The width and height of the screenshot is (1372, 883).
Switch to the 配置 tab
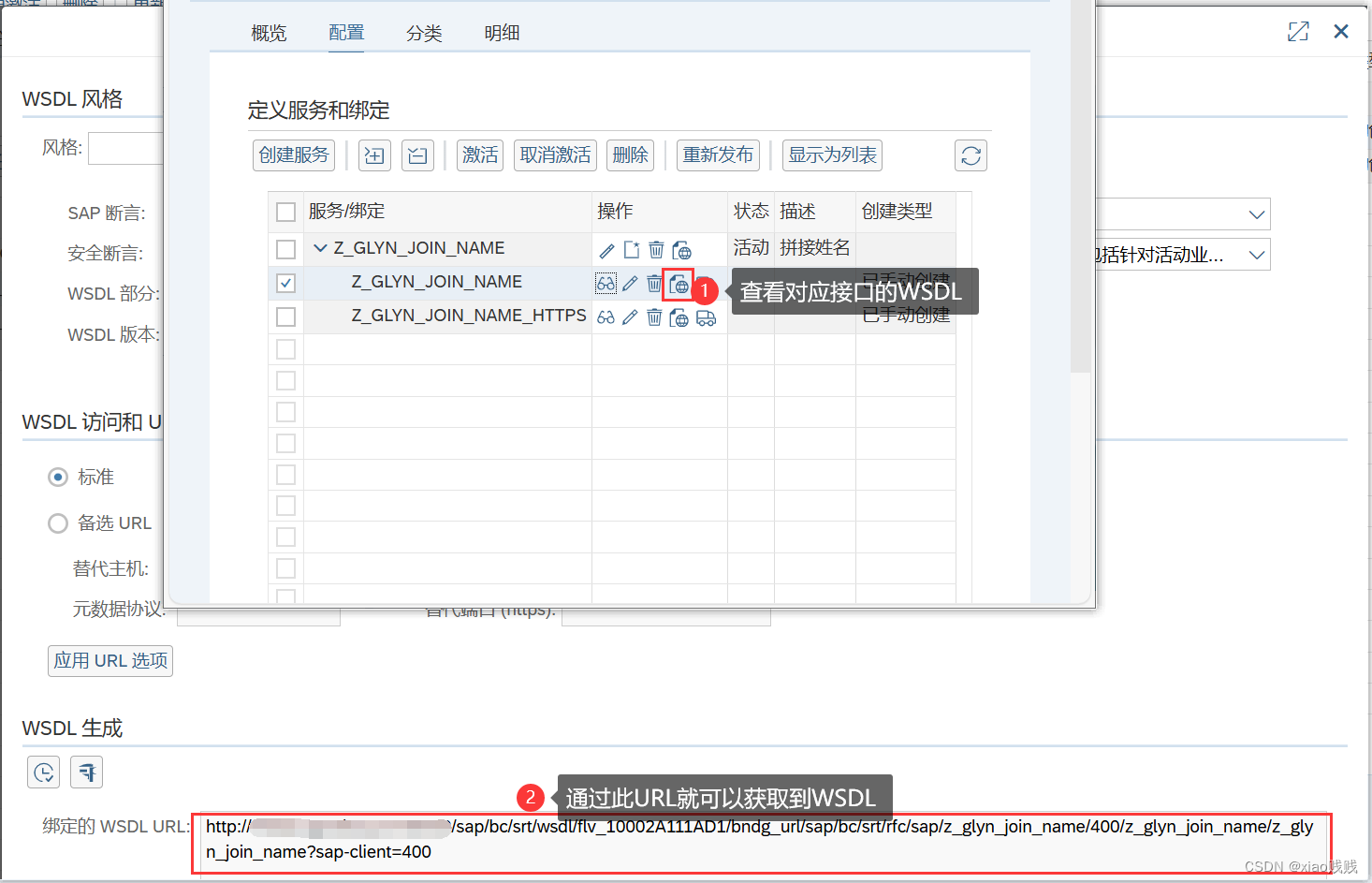pyautogui.click(x=346, y=33)
